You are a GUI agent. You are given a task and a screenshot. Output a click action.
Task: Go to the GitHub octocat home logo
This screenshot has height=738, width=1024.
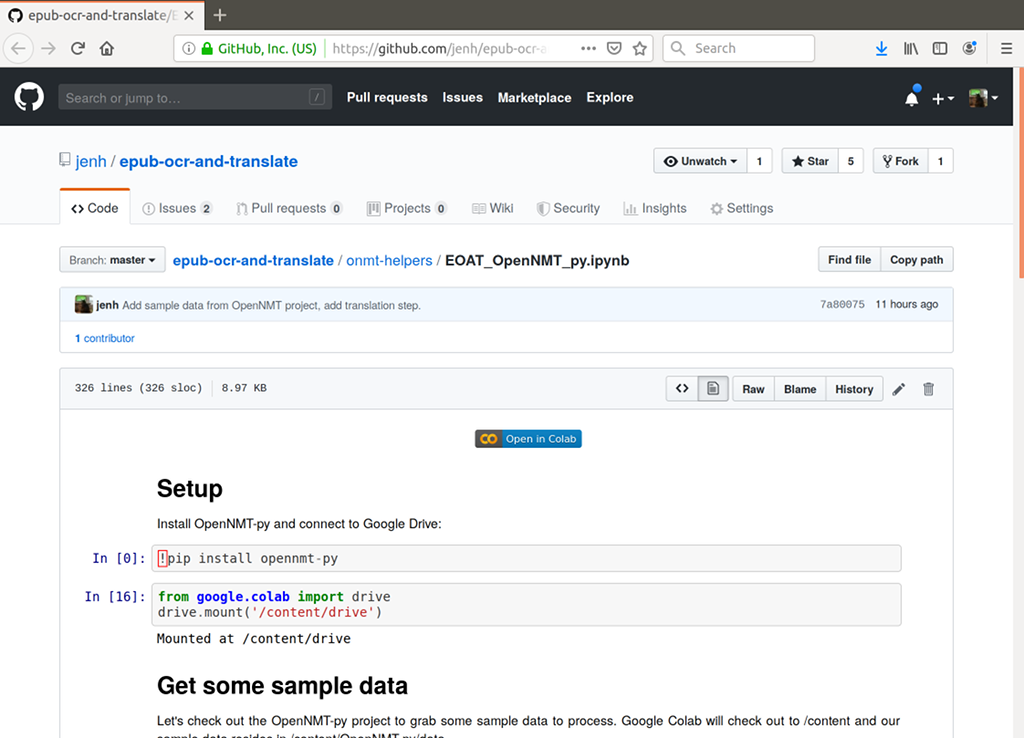pos(29,97)
